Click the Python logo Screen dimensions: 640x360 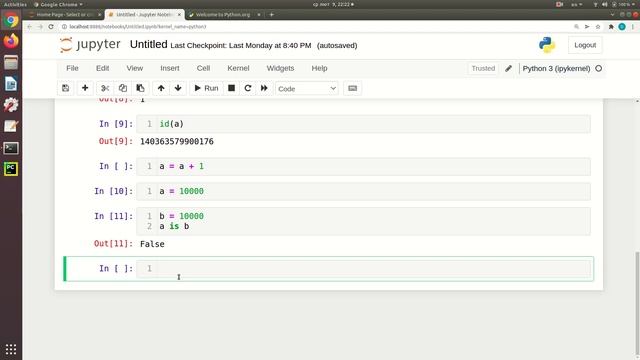[x=547, y=45]
